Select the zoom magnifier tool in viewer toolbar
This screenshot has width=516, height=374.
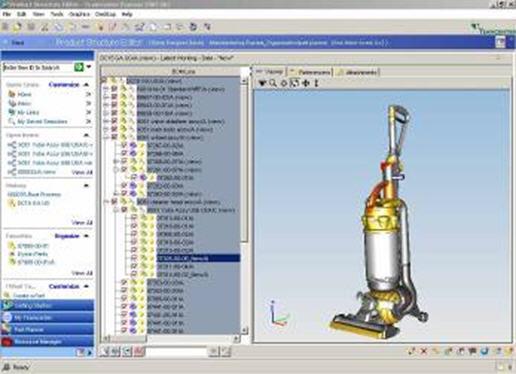(x=273, y=83)
